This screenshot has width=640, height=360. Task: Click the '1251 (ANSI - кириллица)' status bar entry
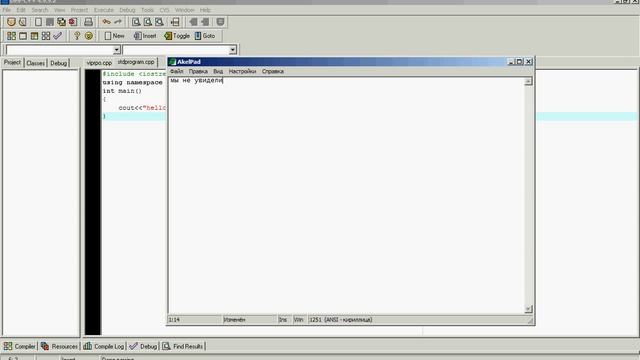click(341, 320)
